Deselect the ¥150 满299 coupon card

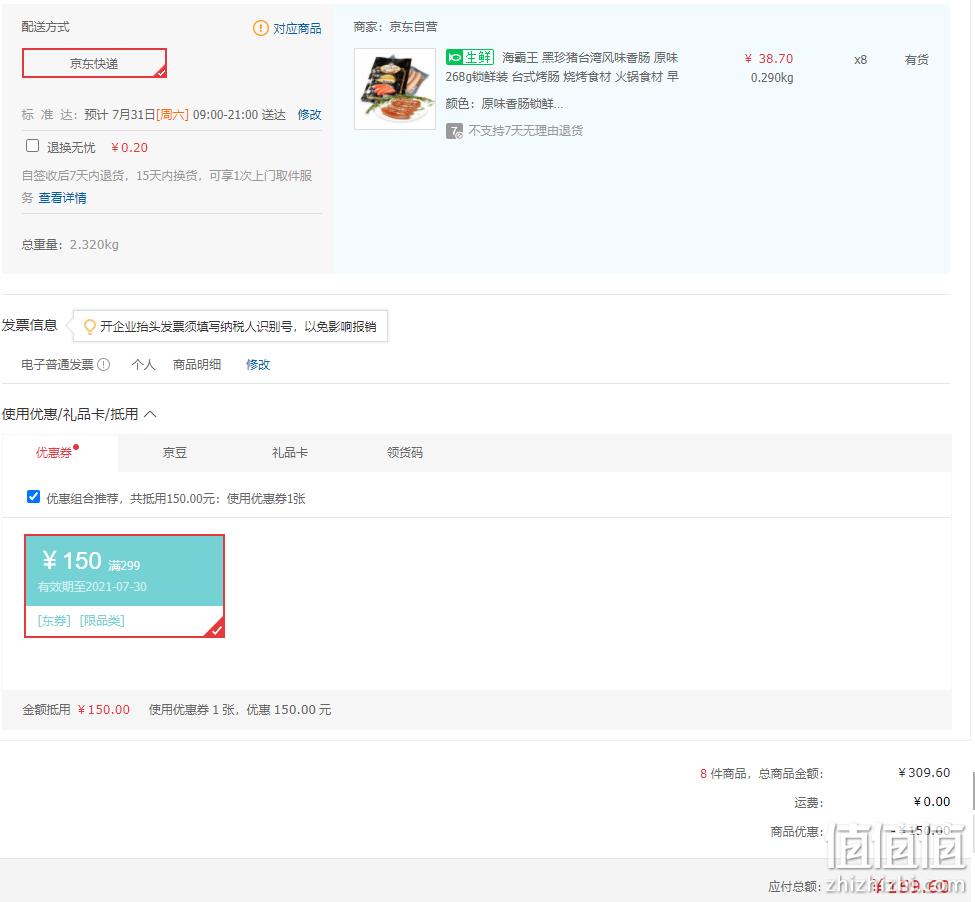click(x=124, y=586)
